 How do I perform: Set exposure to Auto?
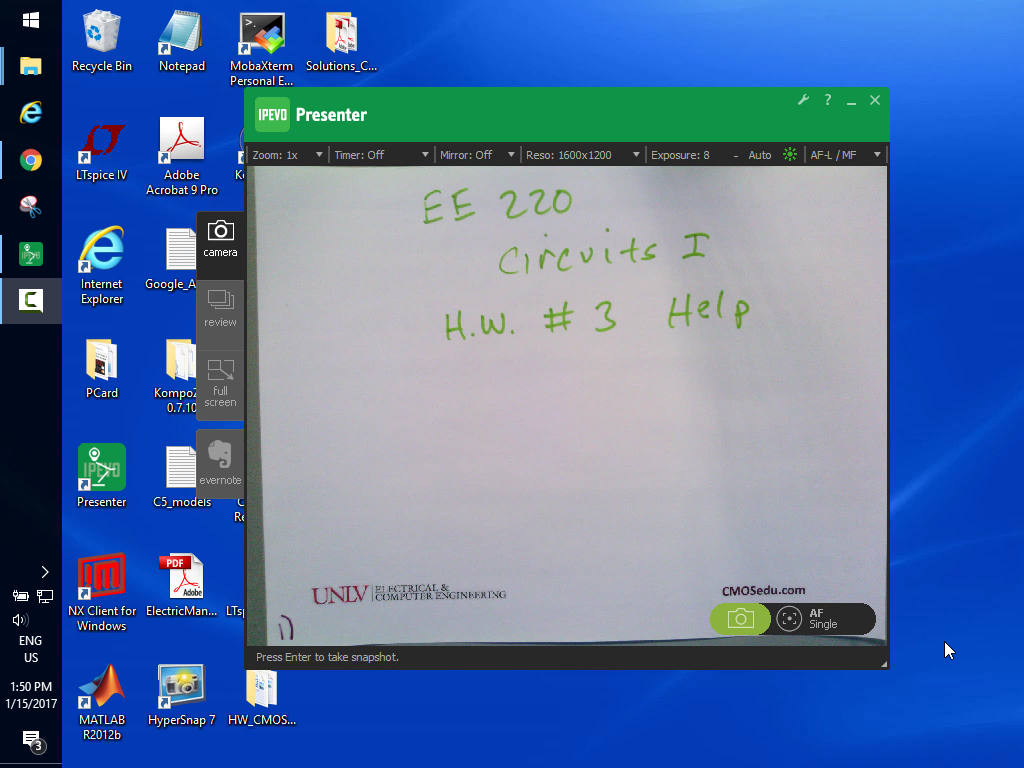click(760, 155)
